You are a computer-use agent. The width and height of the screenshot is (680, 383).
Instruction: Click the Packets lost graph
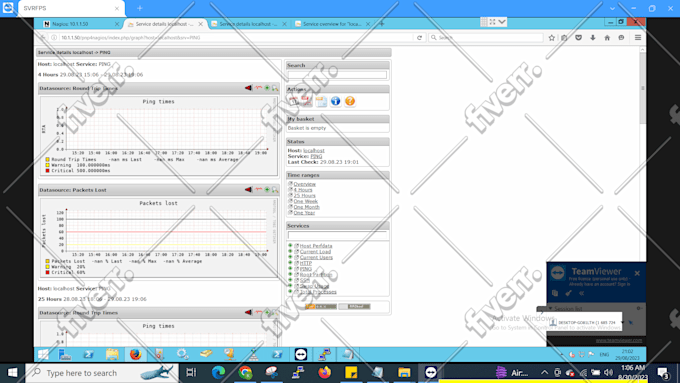tap(159, 238)
